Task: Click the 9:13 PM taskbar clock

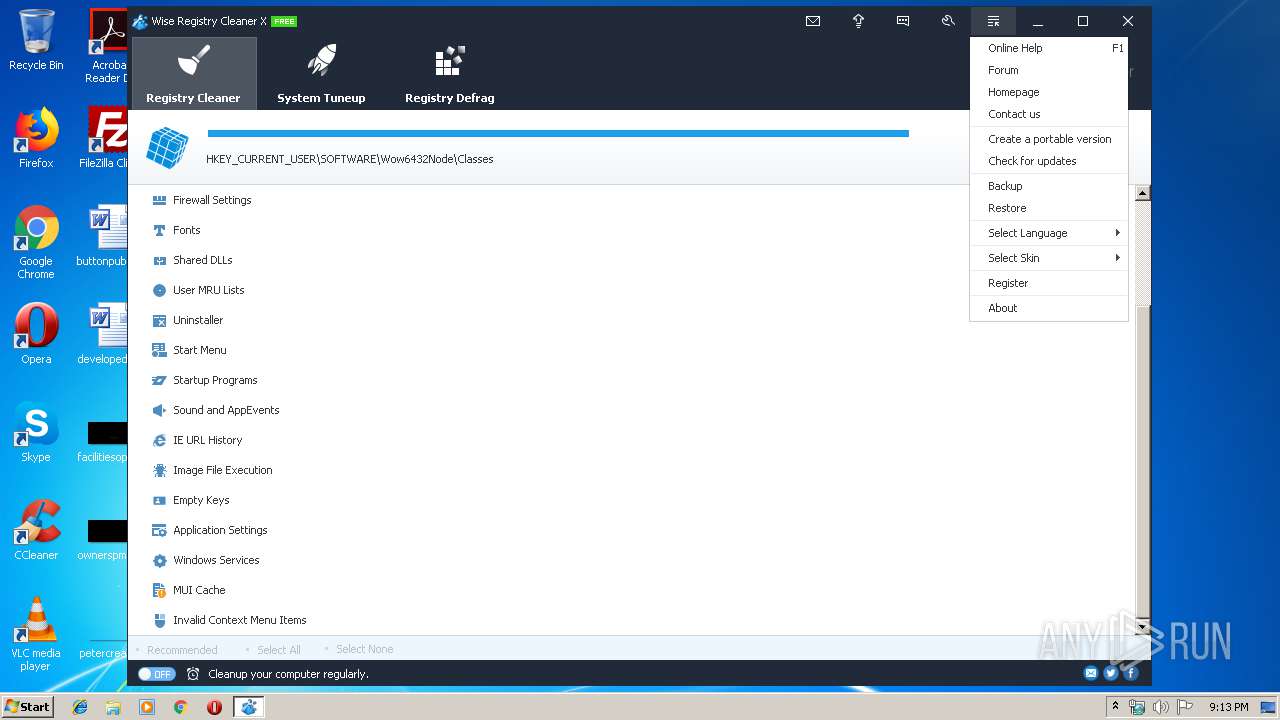Action: (x=1228, y=707)
